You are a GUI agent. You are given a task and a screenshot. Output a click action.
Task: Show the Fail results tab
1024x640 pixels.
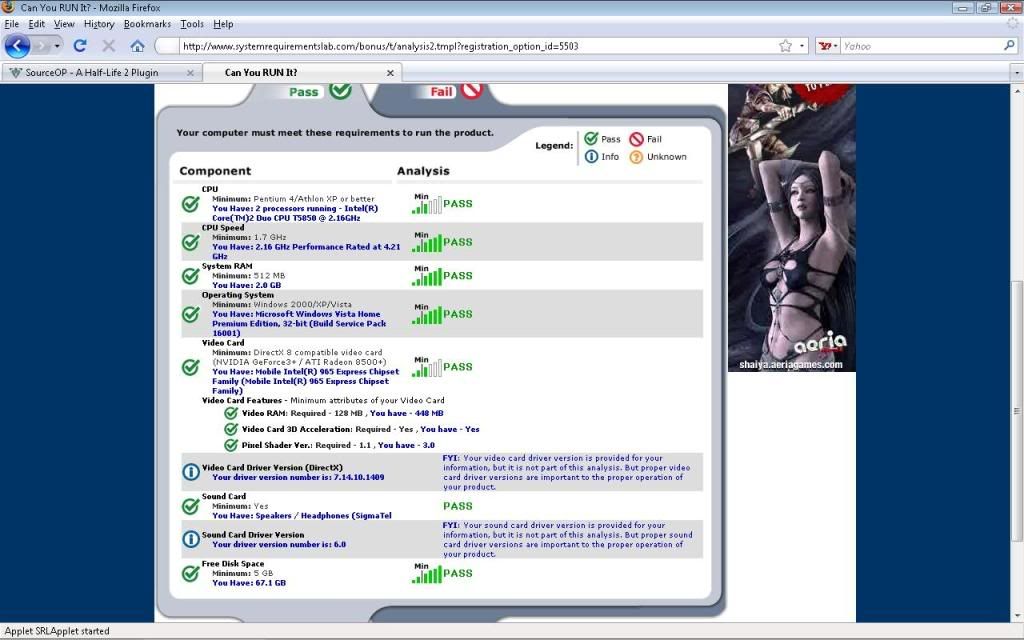click(456, 91)
